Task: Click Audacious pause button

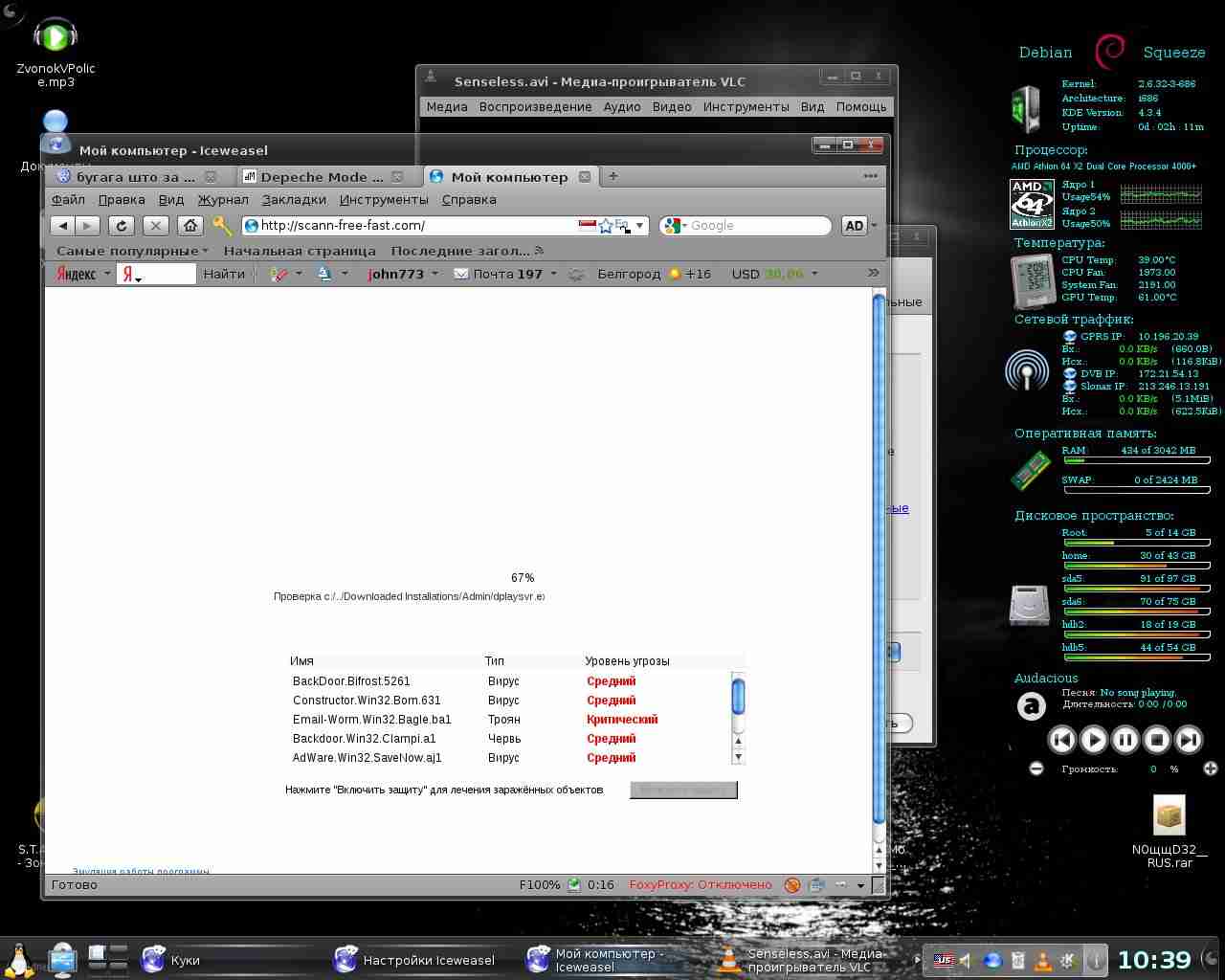Action: (x=1125, y=740)
